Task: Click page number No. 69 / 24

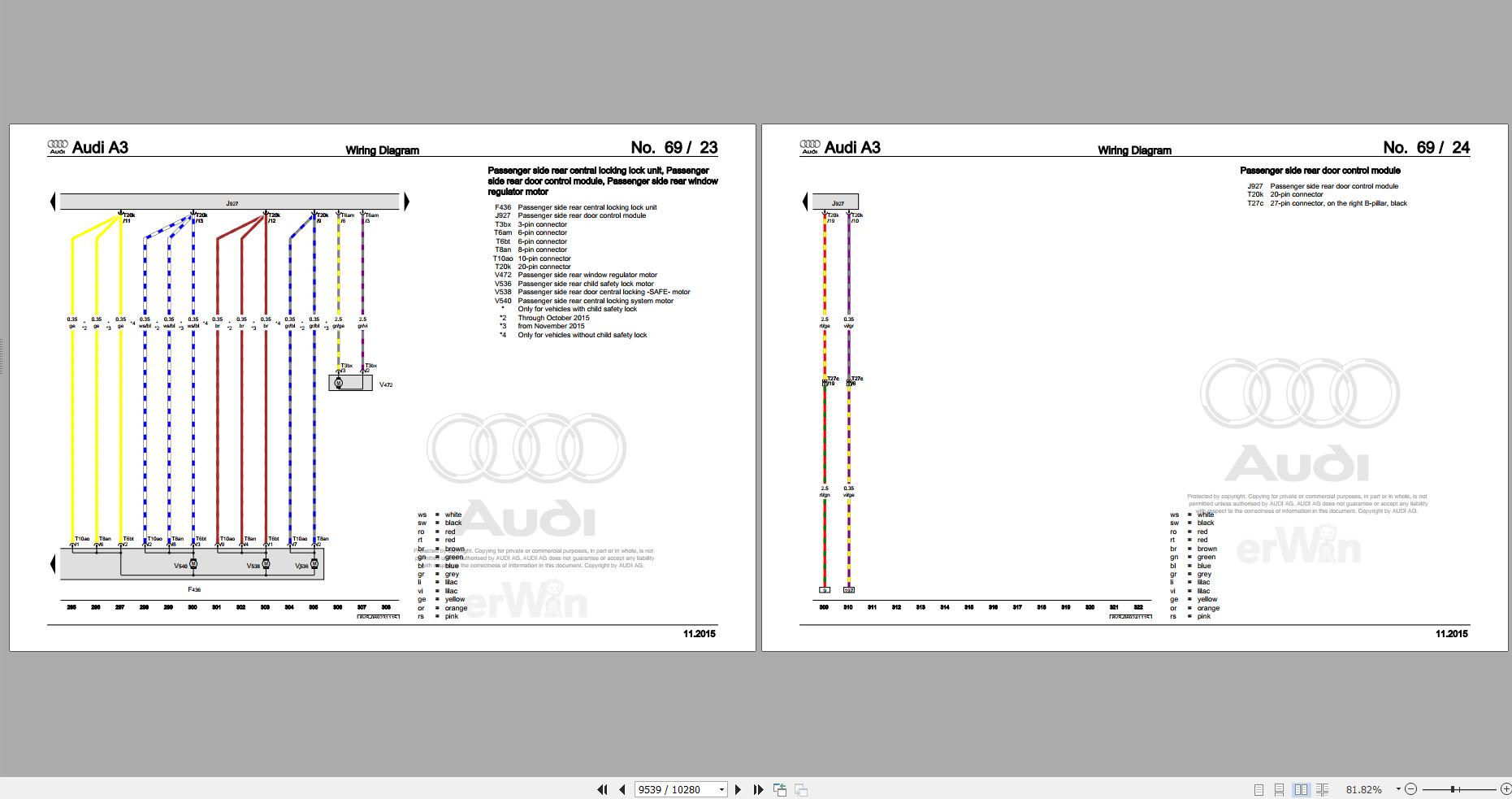Action: coord(1427,147)
